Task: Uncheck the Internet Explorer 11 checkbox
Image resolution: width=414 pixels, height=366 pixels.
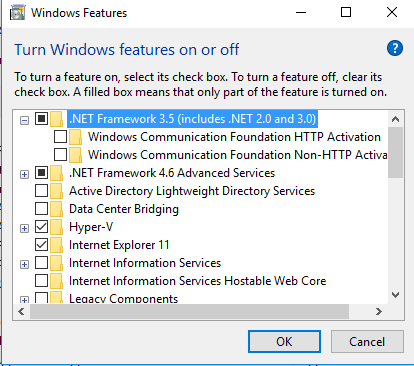Action: pyautogui.click(x=41, y=245)
